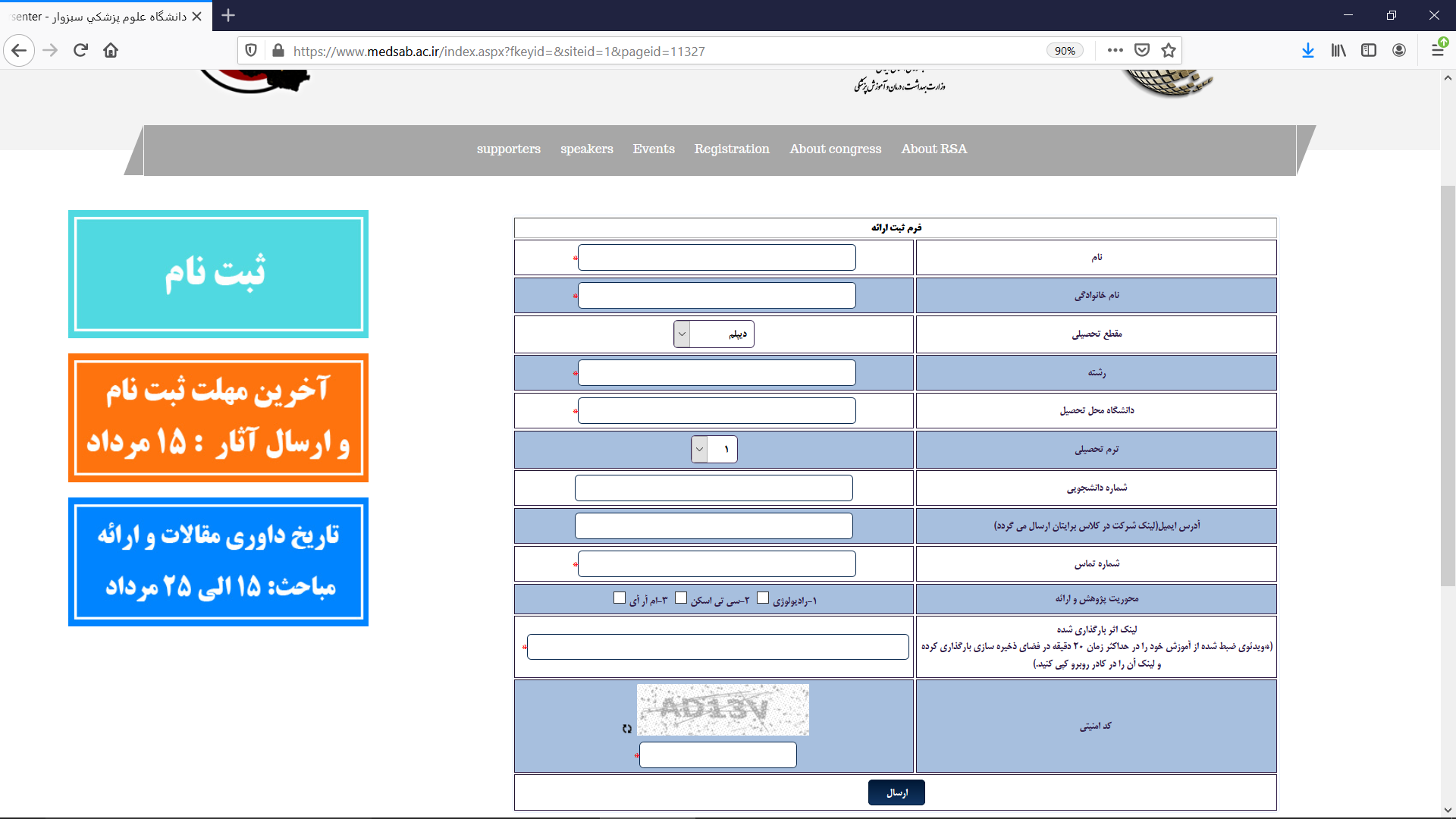1456x819 pixels.
Task: Open the study term number dropdown
Action: coord(714,449)
